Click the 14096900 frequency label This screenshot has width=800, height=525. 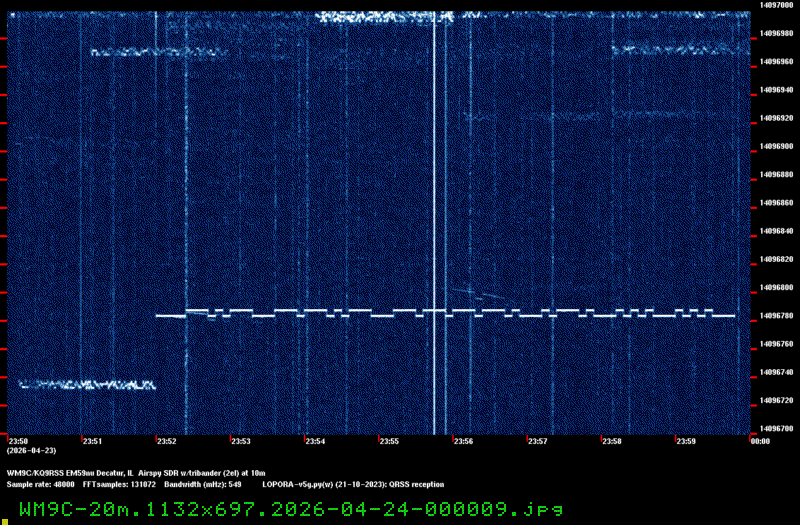point(776,146)
